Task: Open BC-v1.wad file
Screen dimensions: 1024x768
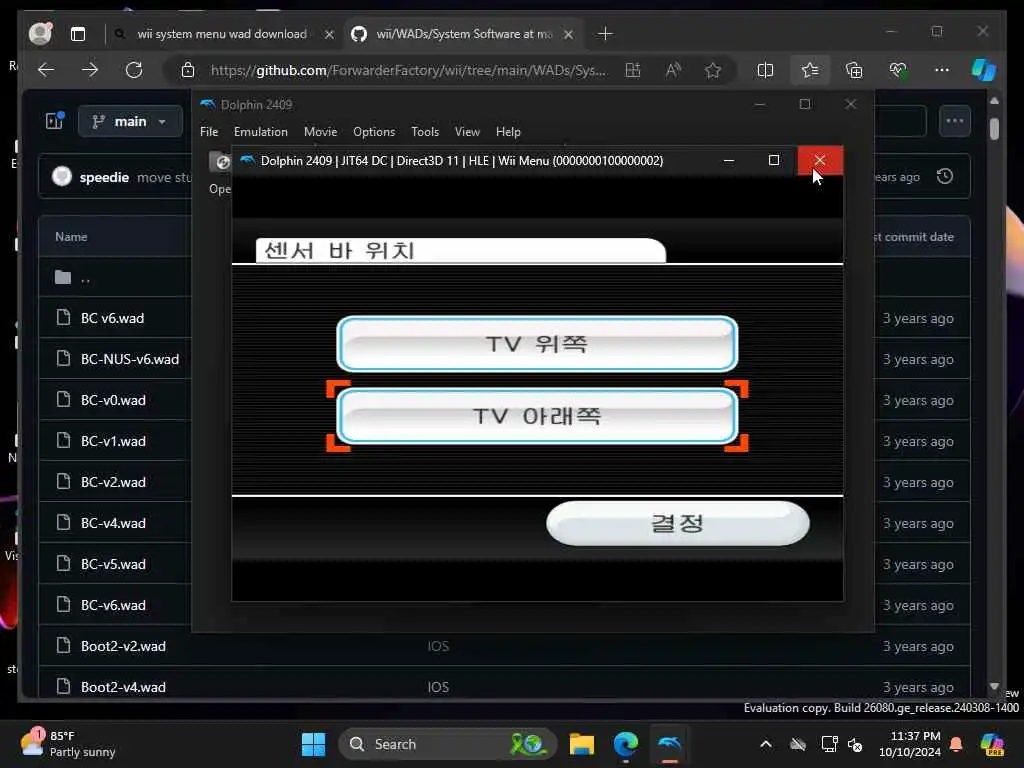Action: (113, 441)
